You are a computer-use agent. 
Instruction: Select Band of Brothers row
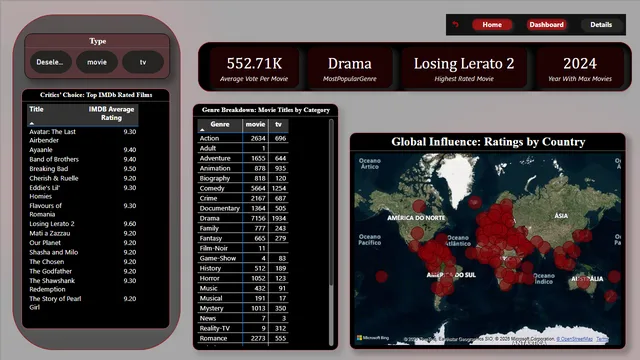tap(82, 159)
